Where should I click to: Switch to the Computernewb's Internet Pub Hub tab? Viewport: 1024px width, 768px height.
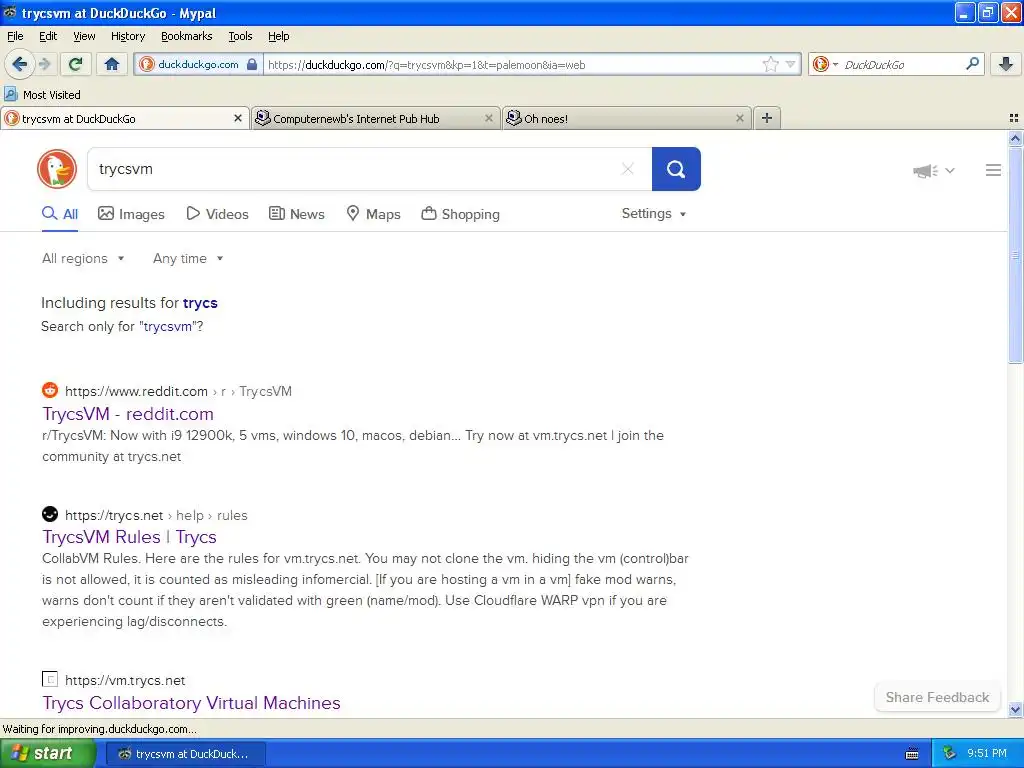click(x=376, y=118)
